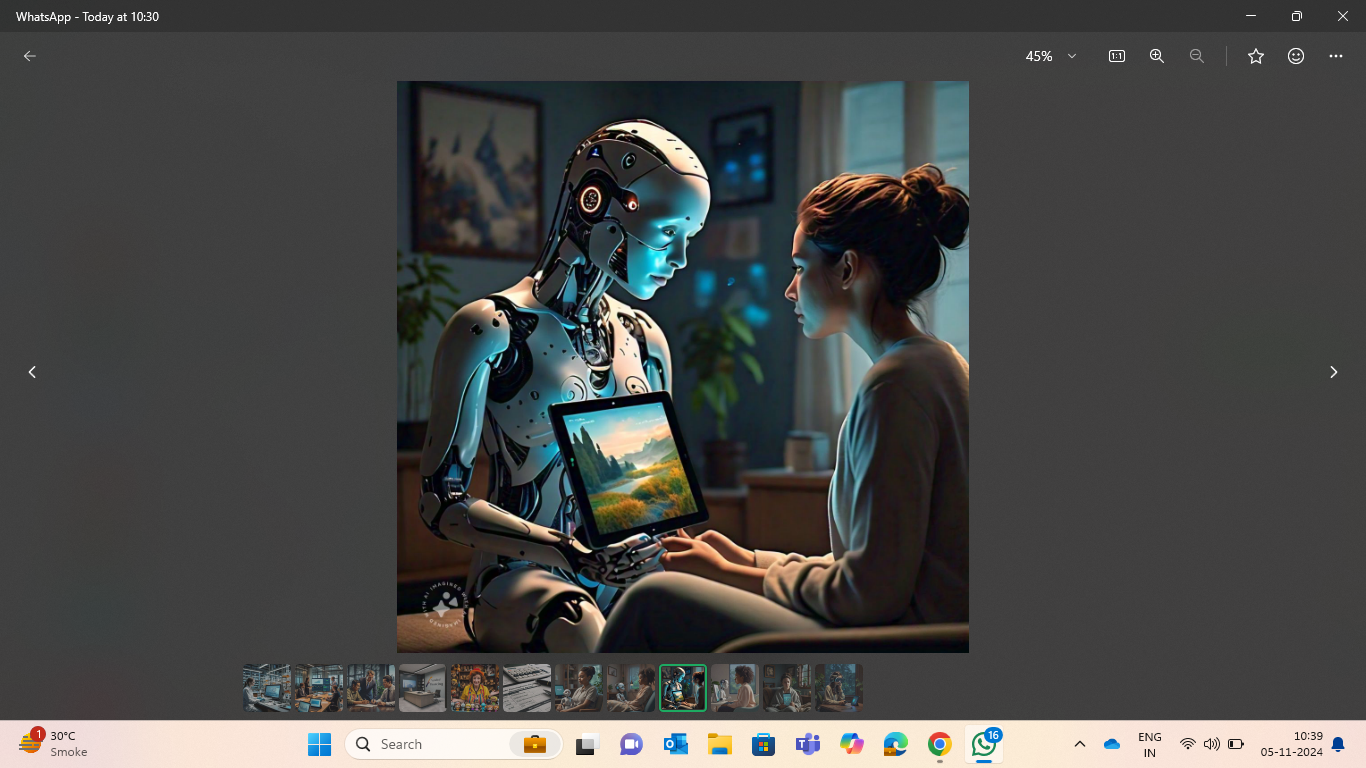Viewport: 1366px width, 768px height.
Task: Open Task View on the taskbar
Action: tap(587, 744)
